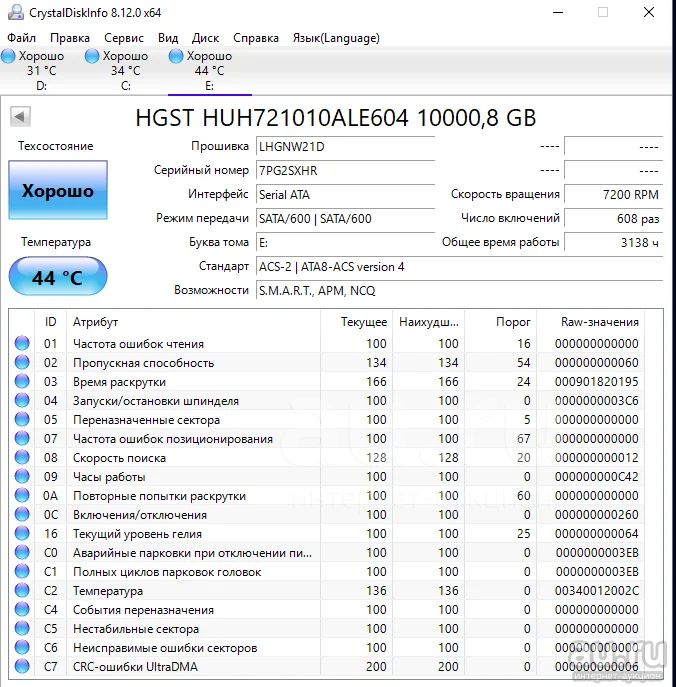The image size is (676, 687).
Task: Select the Нестабильные сектора attribute text
Action: 136,629
